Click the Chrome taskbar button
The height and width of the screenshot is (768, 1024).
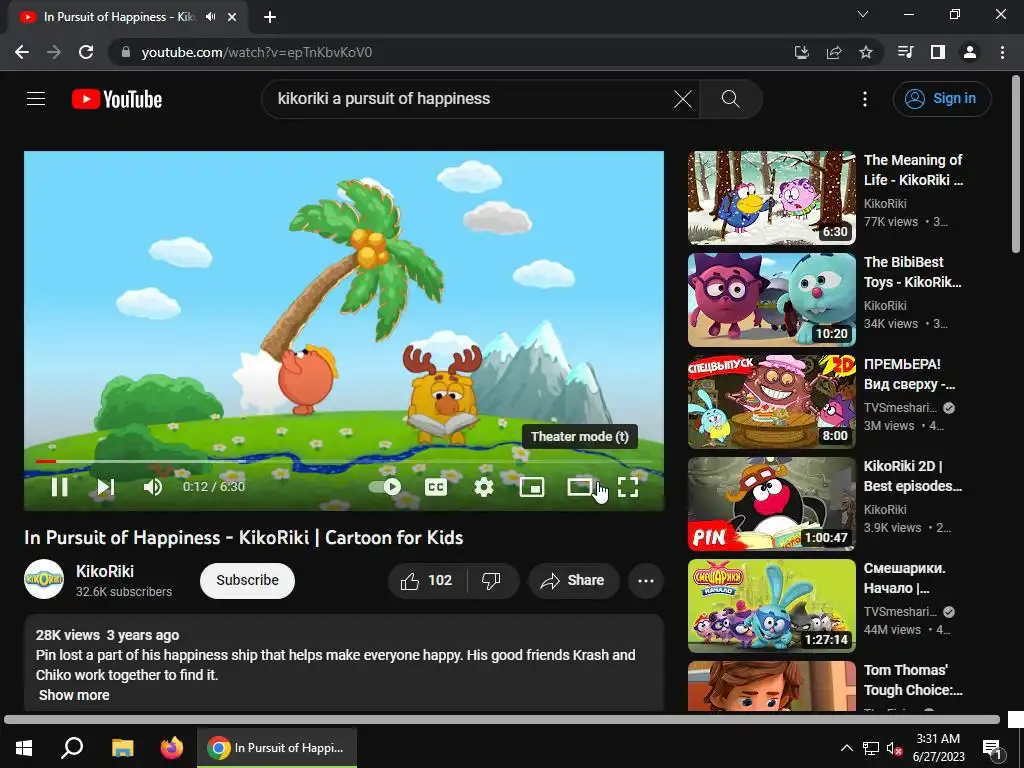(277, 748)
